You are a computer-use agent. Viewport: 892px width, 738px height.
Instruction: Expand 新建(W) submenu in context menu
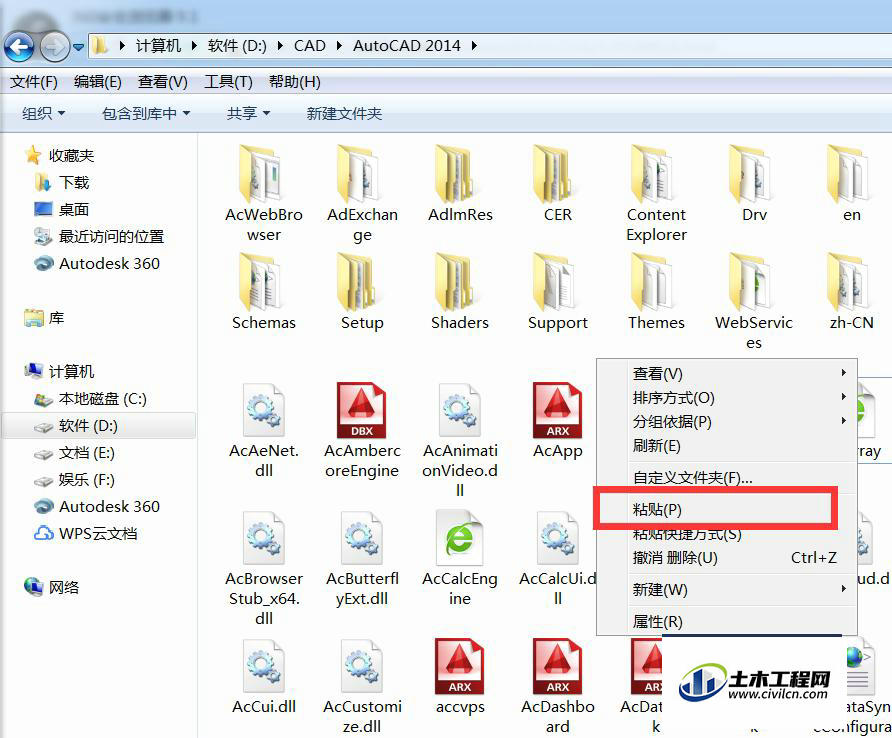pos(726,589)
